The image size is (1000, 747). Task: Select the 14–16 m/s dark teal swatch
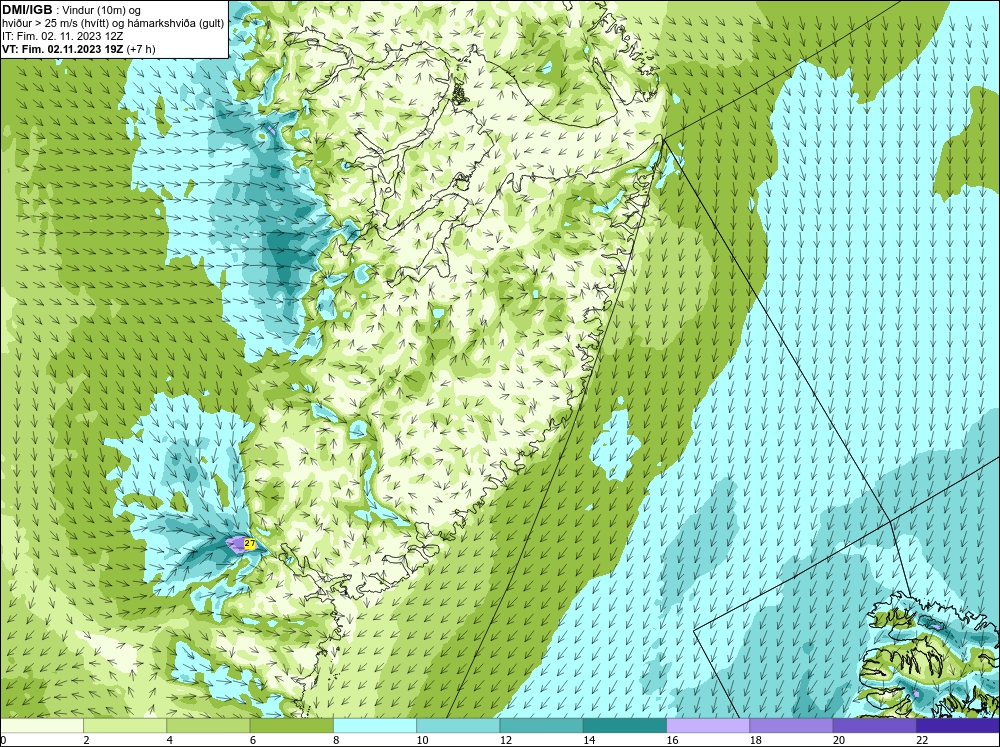point(624,726)
